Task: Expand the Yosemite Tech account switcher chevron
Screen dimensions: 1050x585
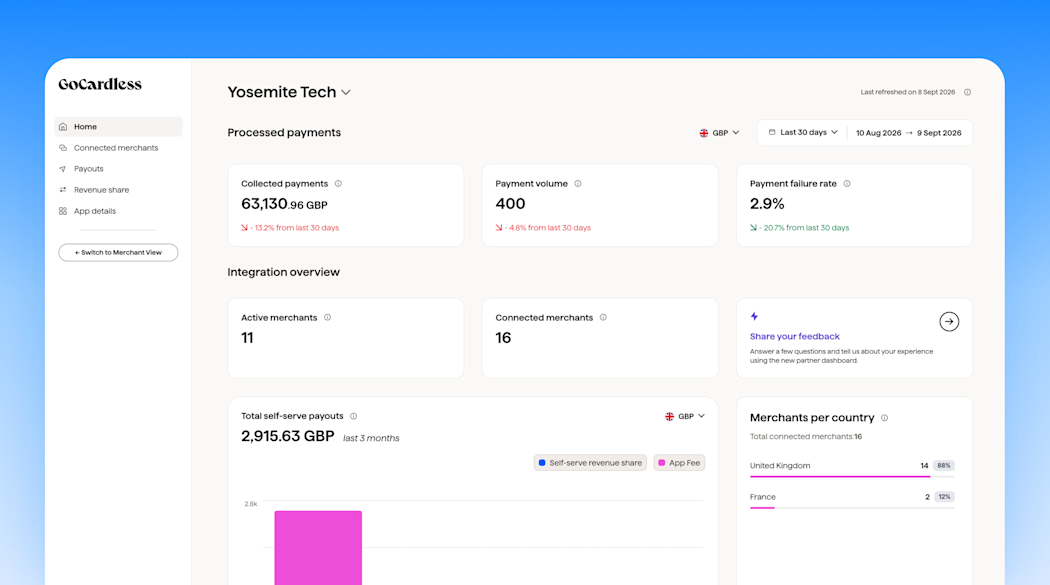Action: 346,92
